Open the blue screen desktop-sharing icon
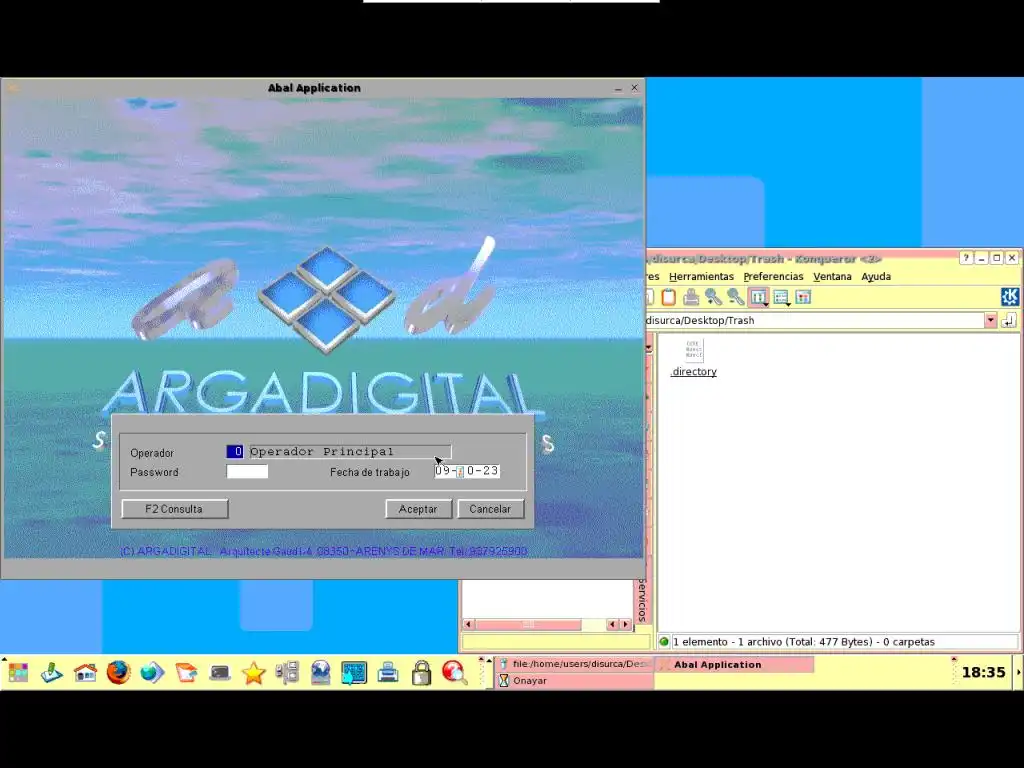The width and height of the screenshot is (1024, 768). point(354,673)
